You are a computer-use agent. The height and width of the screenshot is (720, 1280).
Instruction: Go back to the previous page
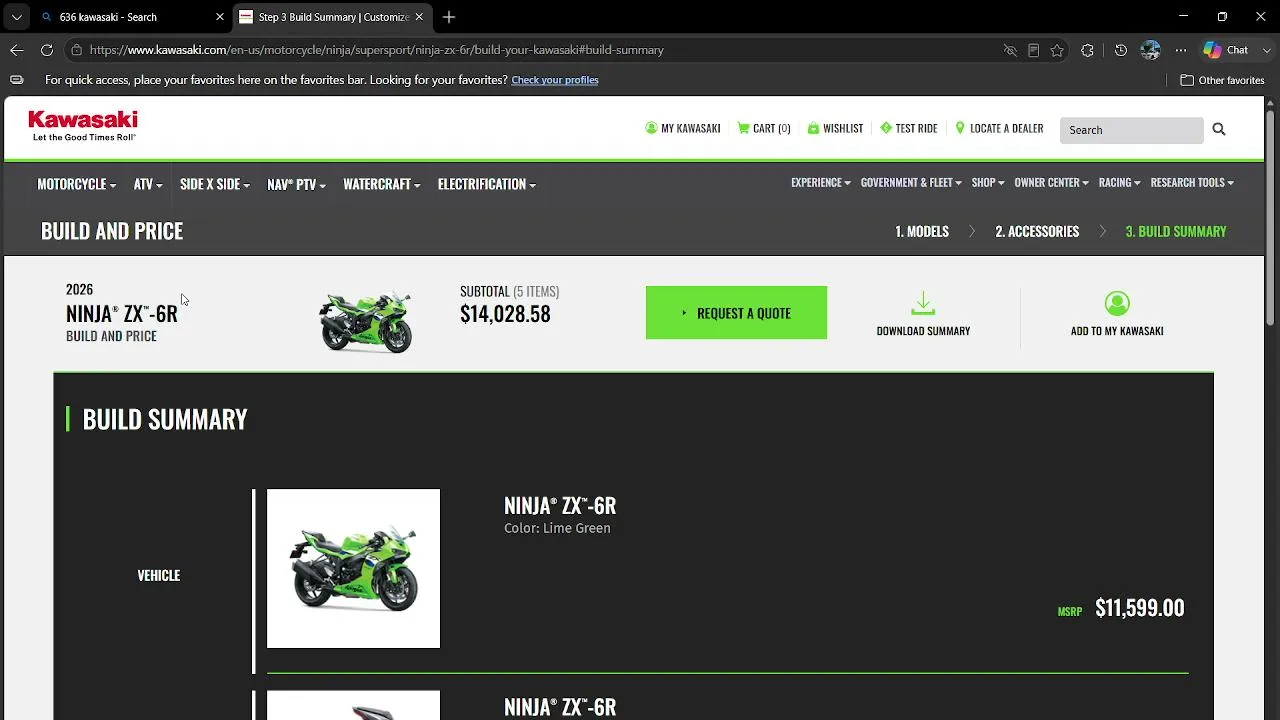pyautogui.click(x=17, y=50)
